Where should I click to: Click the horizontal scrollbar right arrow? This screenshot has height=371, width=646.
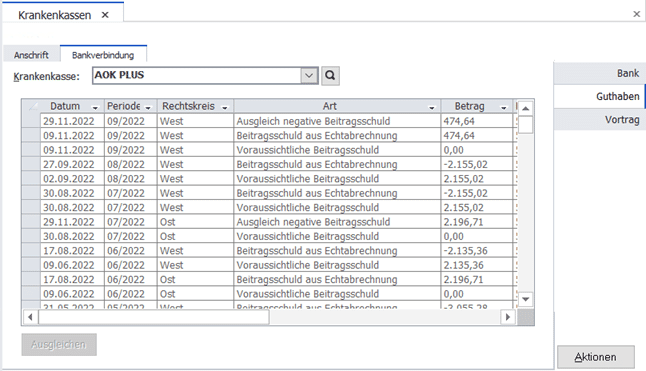pos(508,317)
